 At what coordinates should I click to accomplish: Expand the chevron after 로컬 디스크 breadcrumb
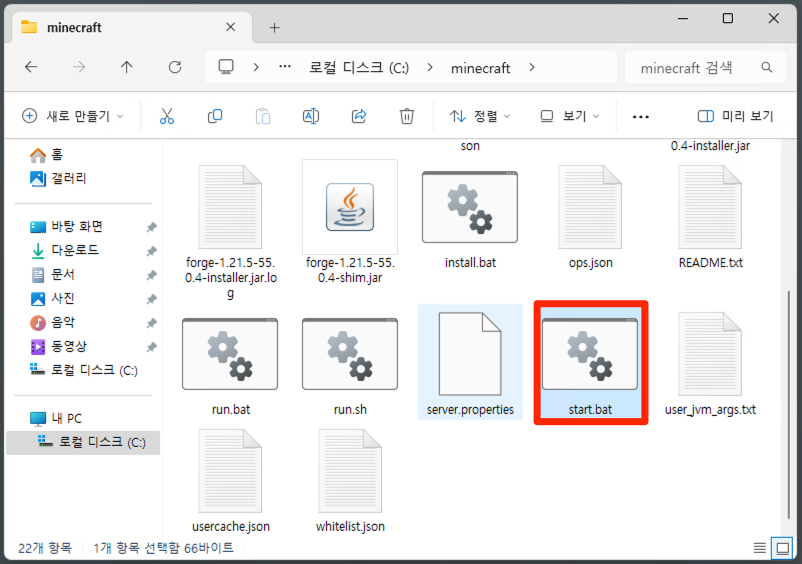click(430, 67)
